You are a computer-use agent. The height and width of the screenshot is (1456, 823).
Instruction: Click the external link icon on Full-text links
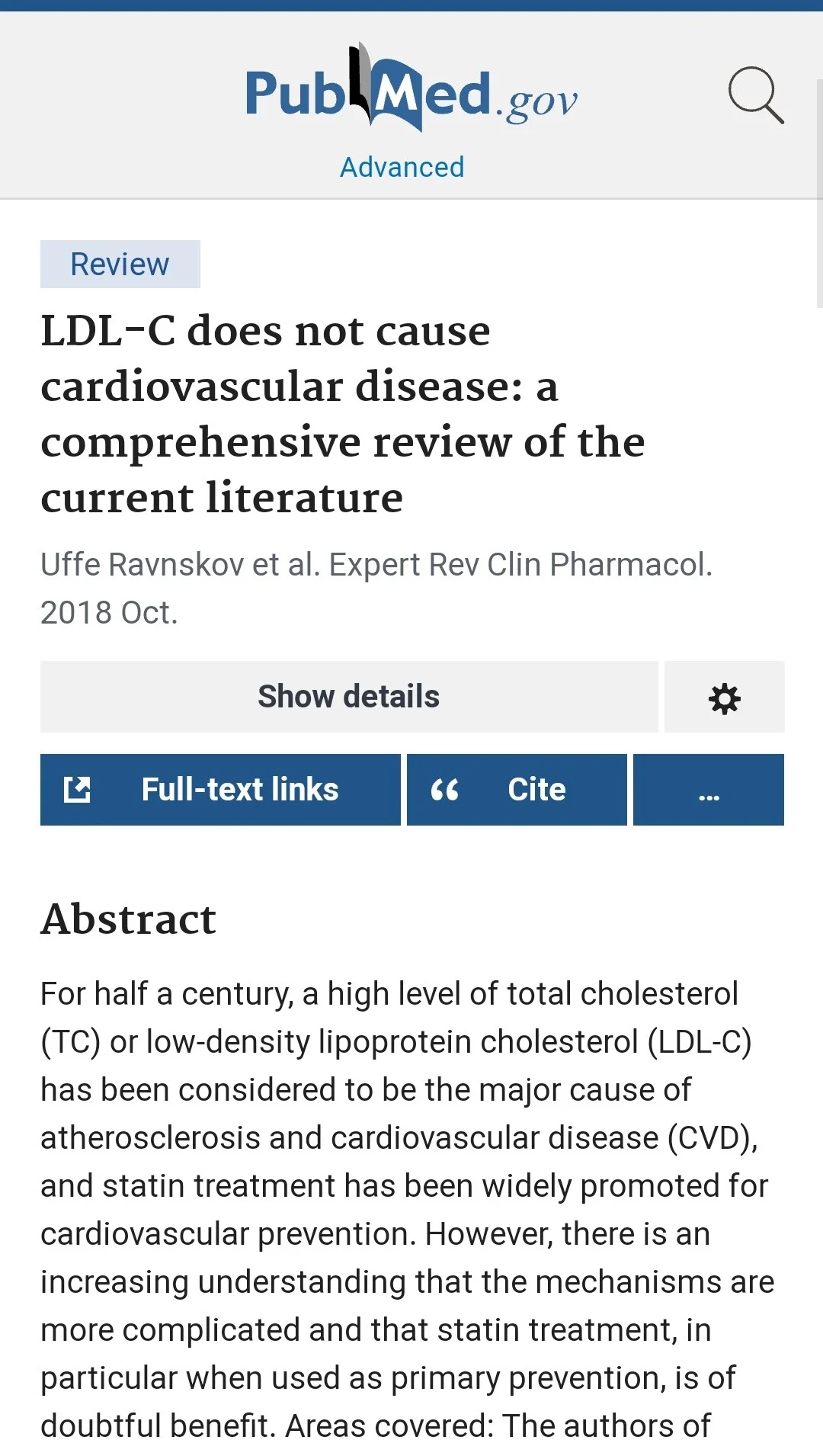coord(77,790)
